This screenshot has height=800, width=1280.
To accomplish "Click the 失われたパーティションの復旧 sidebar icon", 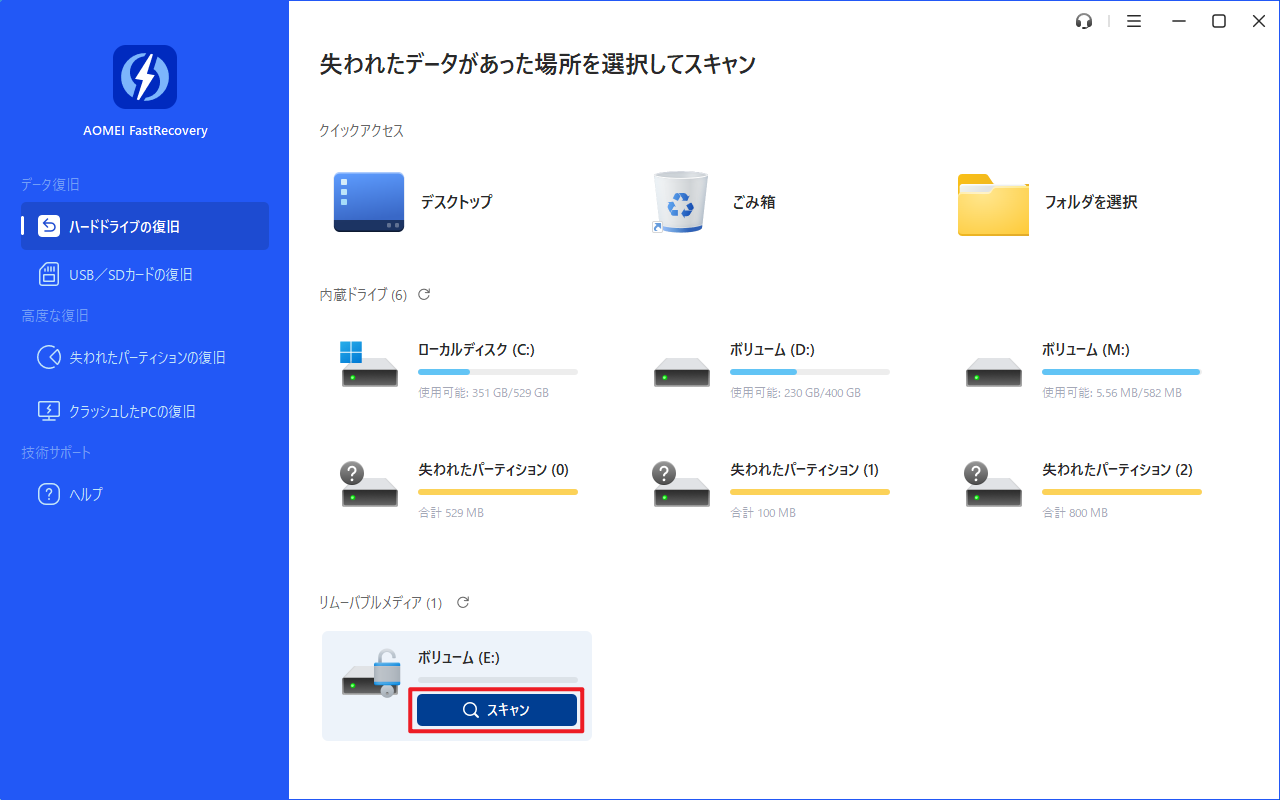I will (49, 358).
